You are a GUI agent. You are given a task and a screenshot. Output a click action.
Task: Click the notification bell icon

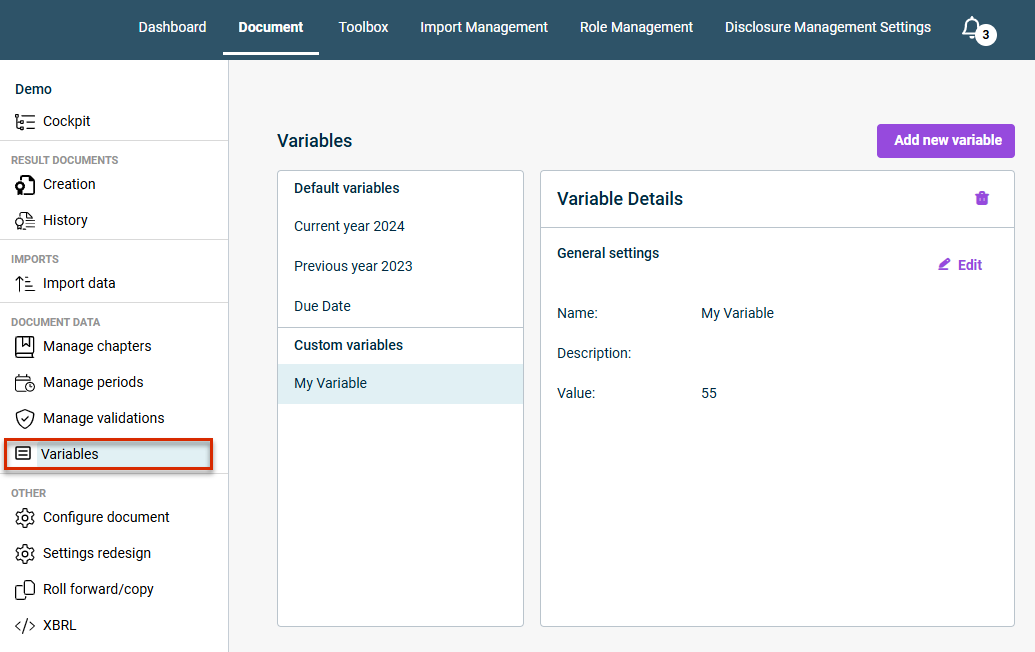(971, 27)
